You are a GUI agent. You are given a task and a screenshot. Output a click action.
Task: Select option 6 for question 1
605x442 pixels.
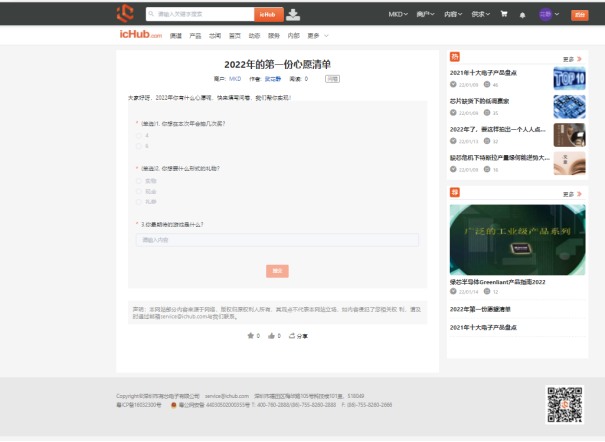click(139, 146)
